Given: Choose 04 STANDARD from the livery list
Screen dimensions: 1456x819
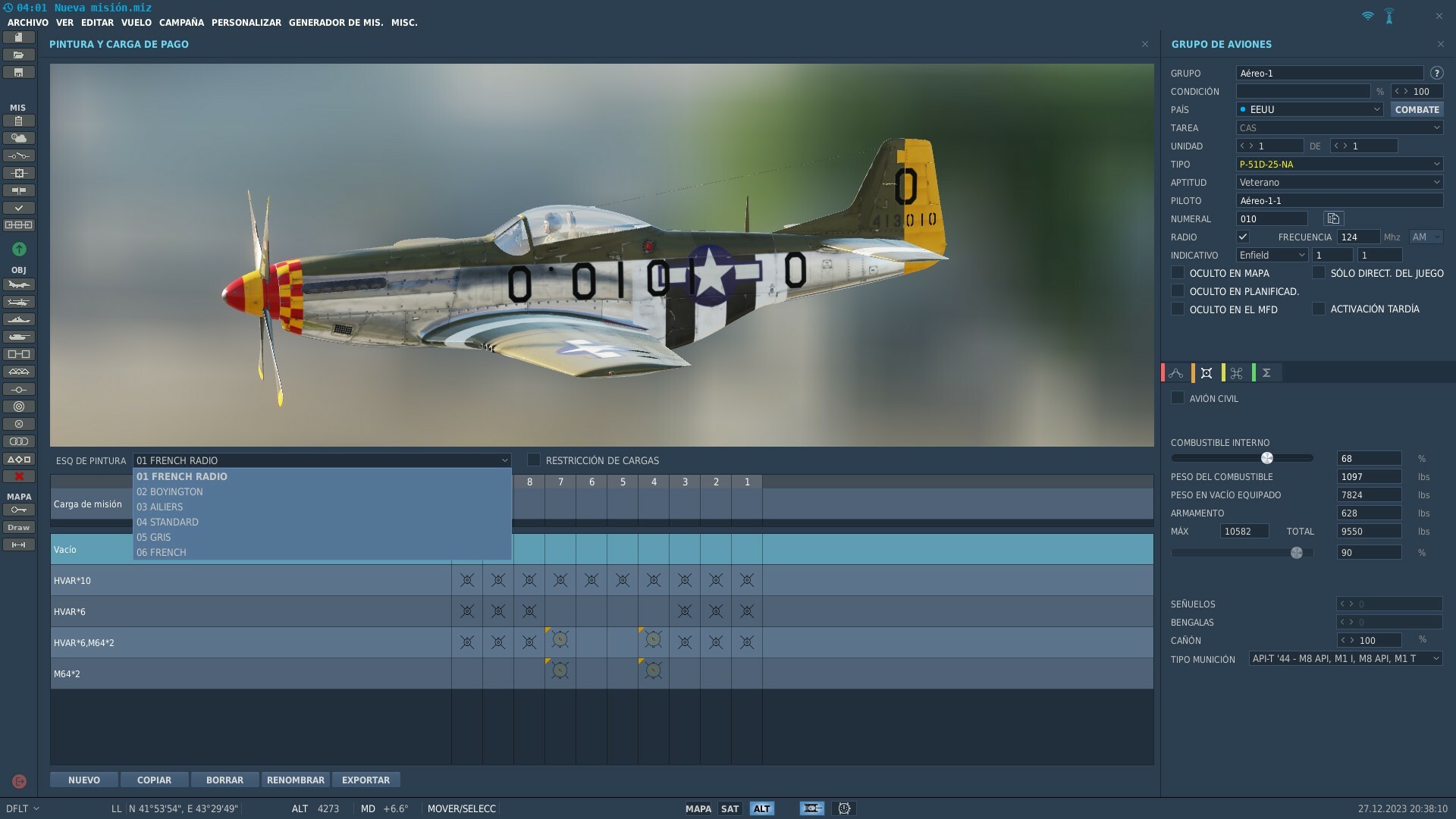Looking at the screenshot, I should (x=168, y=522).
